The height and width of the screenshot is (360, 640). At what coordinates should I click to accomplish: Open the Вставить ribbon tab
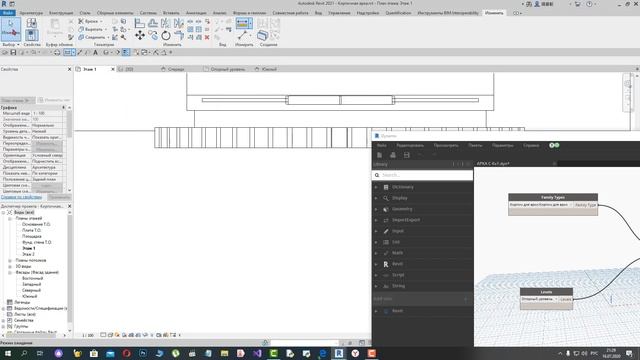click(x=171, y=13)
